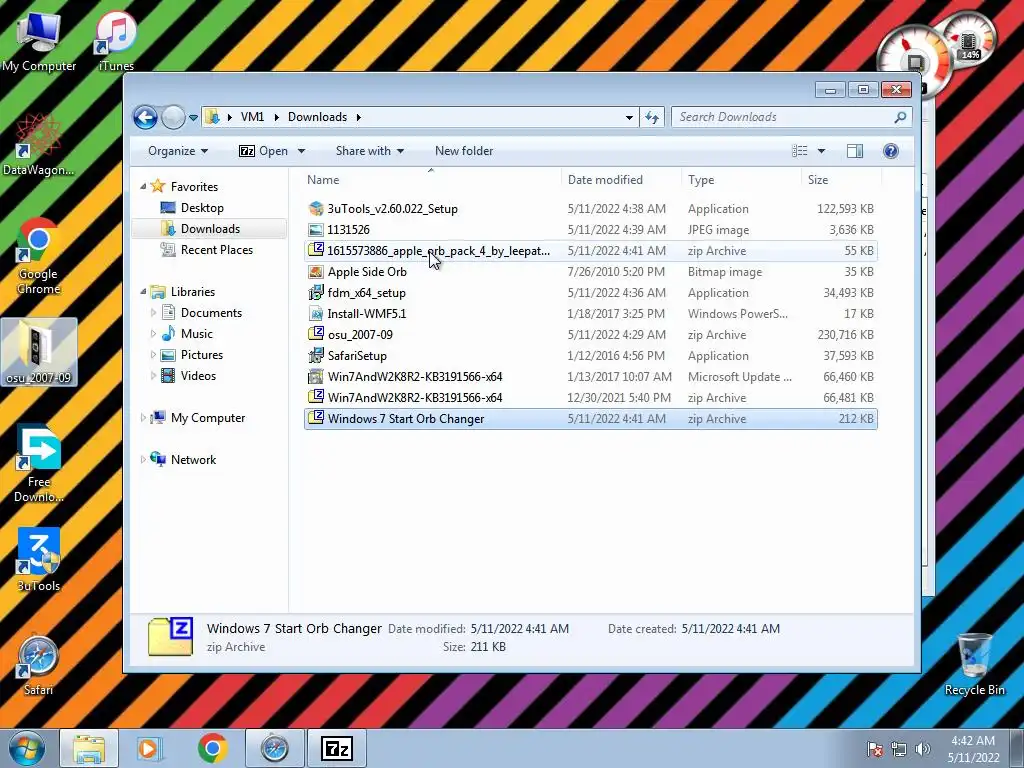Viewport: 1024px width, 768px height.
Task: Open Explorer help
Action: 890,151
